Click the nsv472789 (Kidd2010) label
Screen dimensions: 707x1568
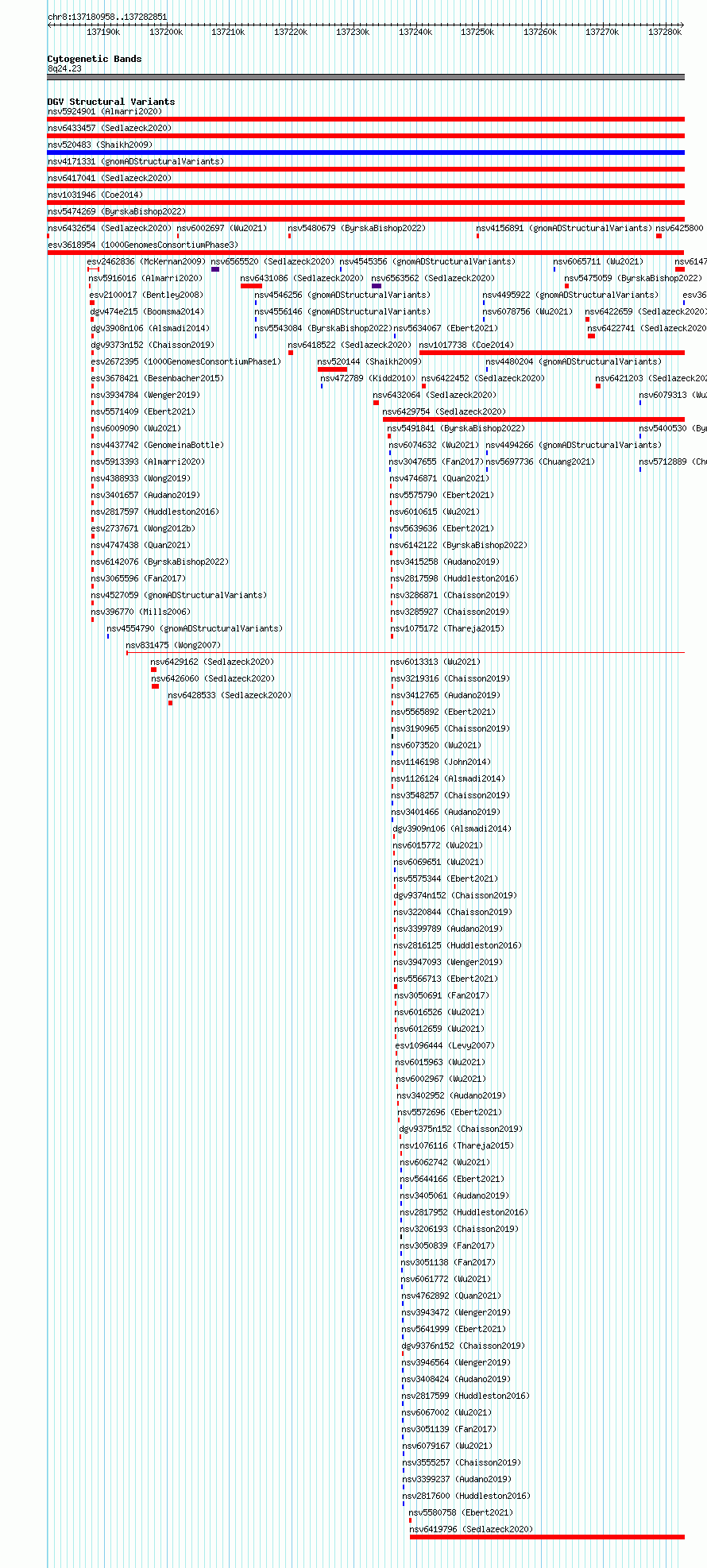point(368,378)
